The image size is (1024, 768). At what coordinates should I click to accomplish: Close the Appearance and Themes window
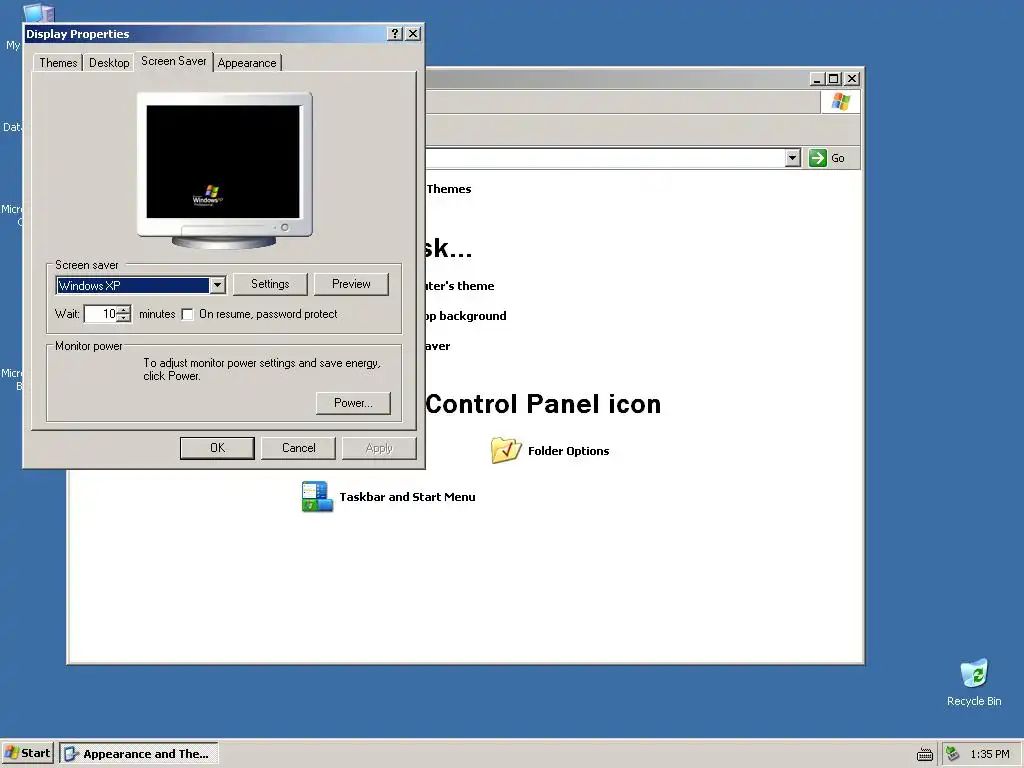[852, 79]
